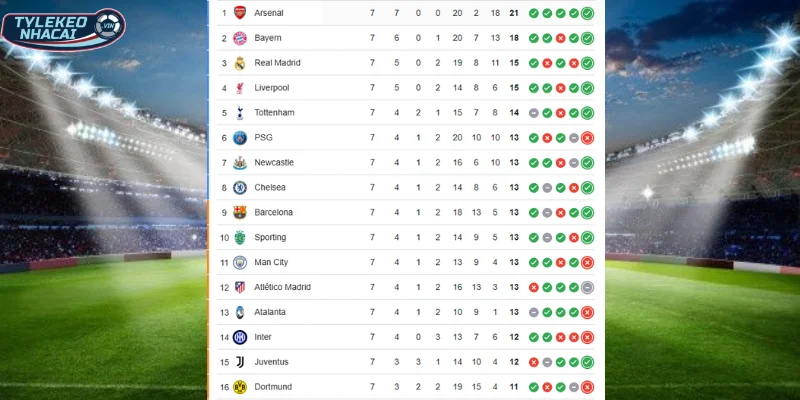Viewport: 800px width, 400px height.
Task: Click the Arsenal club crest icon
Action: click(x=239, y=13)
